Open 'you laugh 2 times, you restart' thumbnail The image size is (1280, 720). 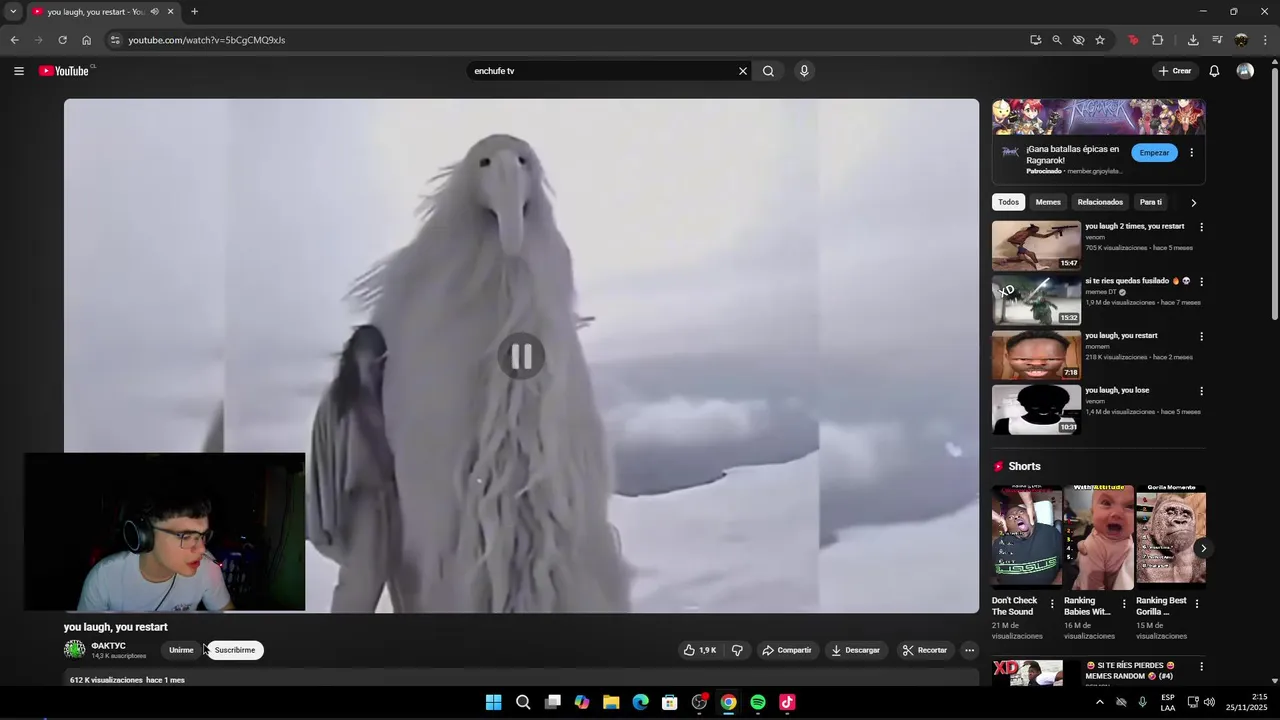coord(1036,246)
